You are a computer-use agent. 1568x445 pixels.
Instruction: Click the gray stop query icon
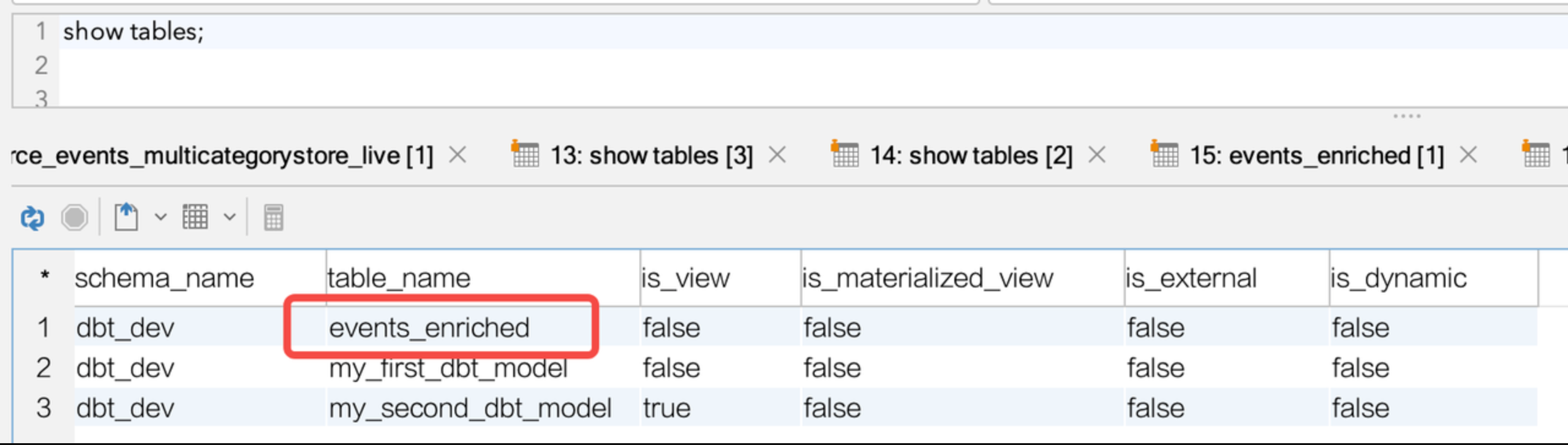[75, 218]
